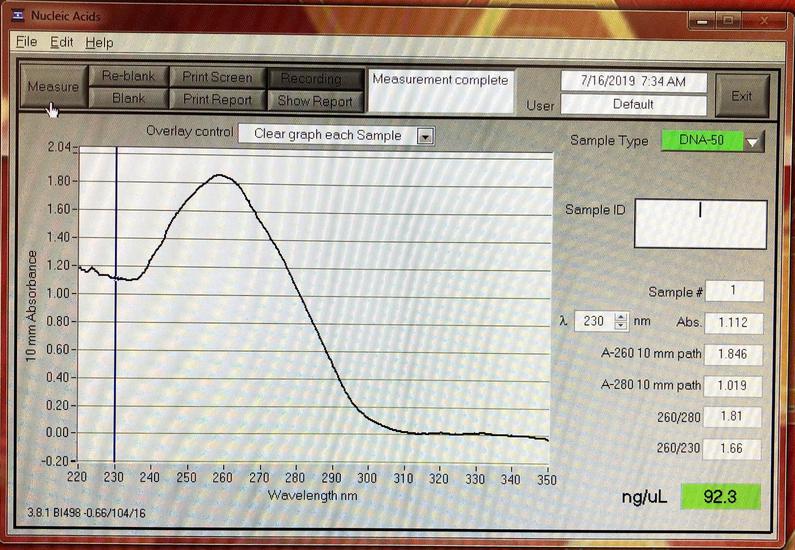Click the wavelength stepper arrows
The width and height of the screenshot is (795, 550).
click(621, 322)
